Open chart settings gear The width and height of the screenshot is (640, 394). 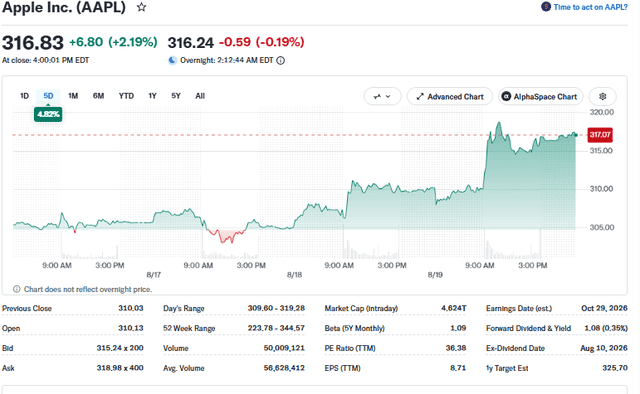602,97
